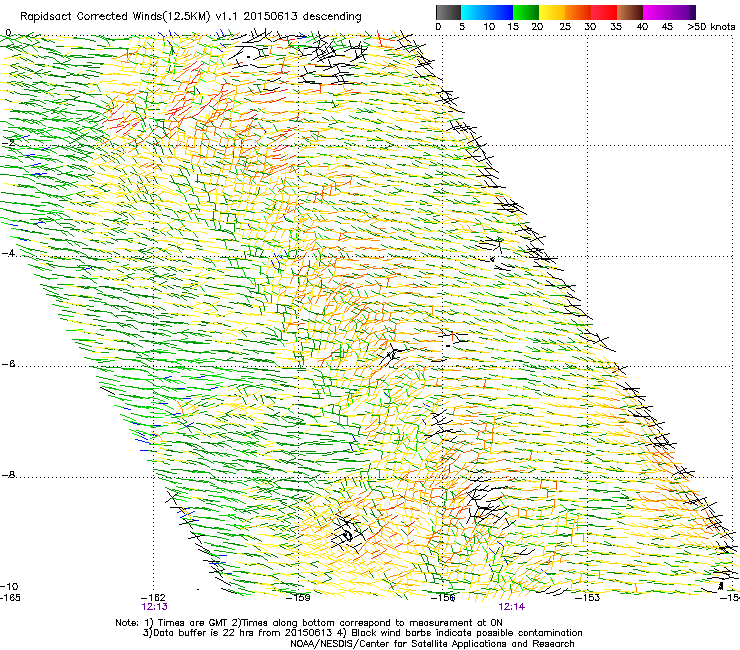
Task: Click the purple time marker '12:13'
Action: (154, 607)
